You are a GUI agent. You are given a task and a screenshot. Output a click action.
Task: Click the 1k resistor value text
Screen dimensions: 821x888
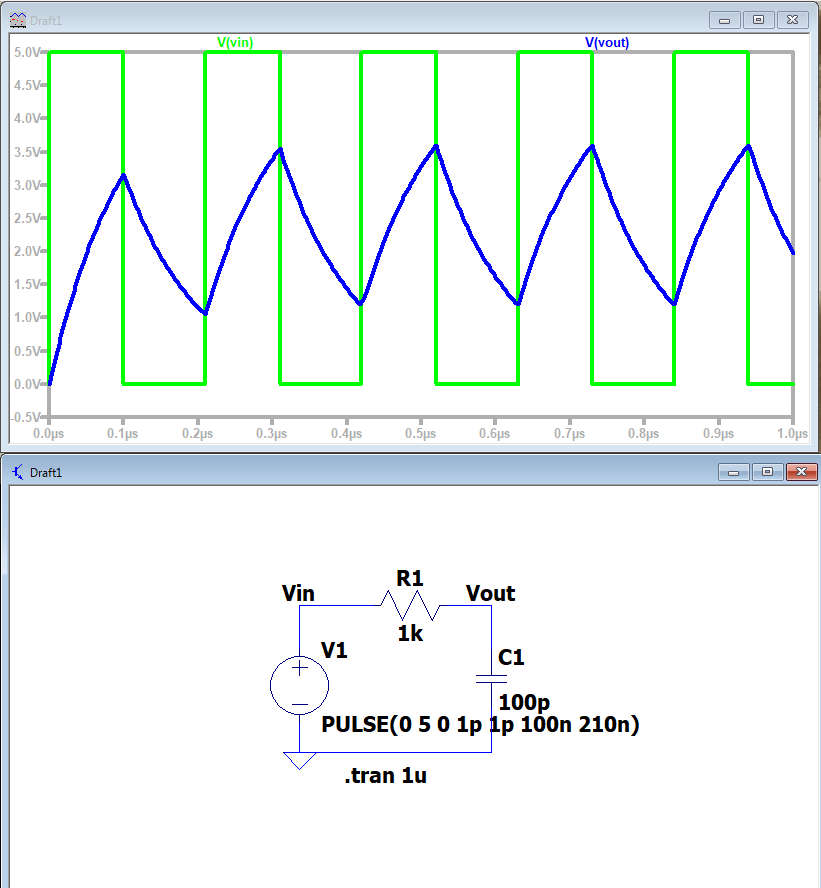pyautogui.click(x=410, y=633)
